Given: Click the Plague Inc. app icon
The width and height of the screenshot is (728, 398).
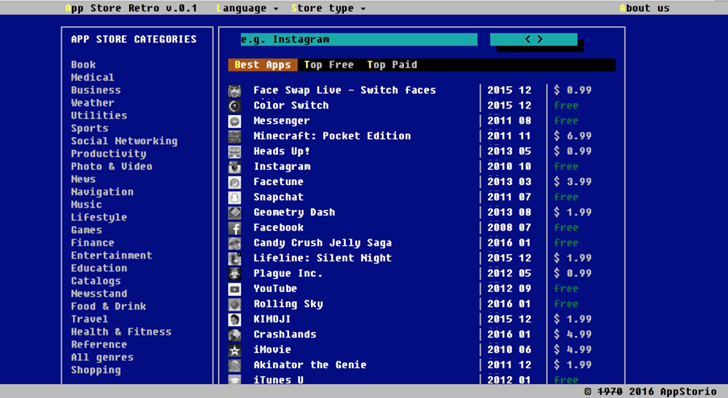Looking at the screenshot, I should pos(234,274).
